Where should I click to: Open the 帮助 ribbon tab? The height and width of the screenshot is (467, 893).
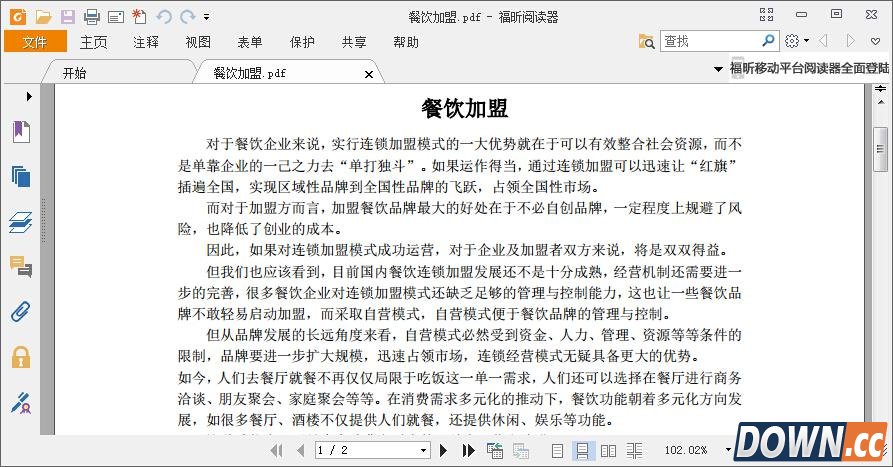pyautogui.click(x=406, y=42)
